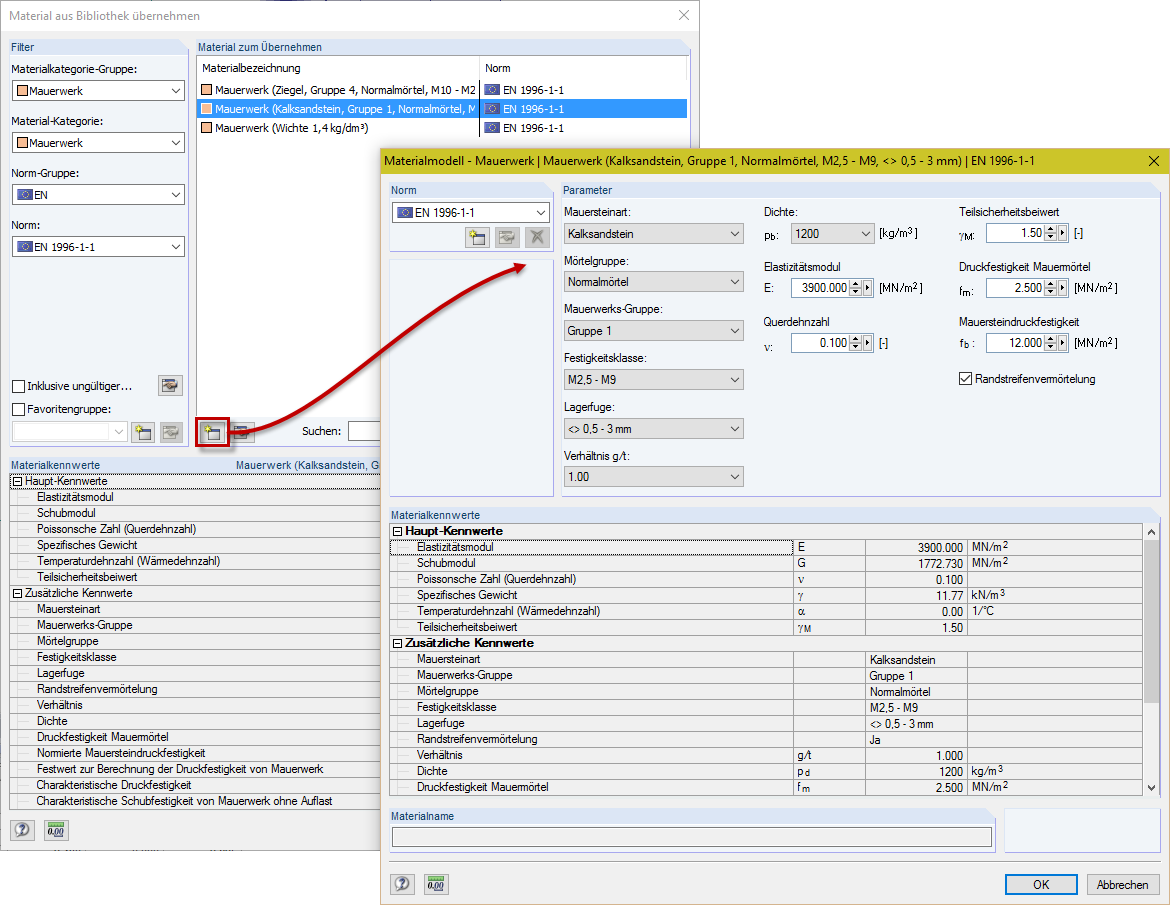Select Mauerwerk (Ziegel, Gruppe 4) material row
1170x905 pixels.
442,90
